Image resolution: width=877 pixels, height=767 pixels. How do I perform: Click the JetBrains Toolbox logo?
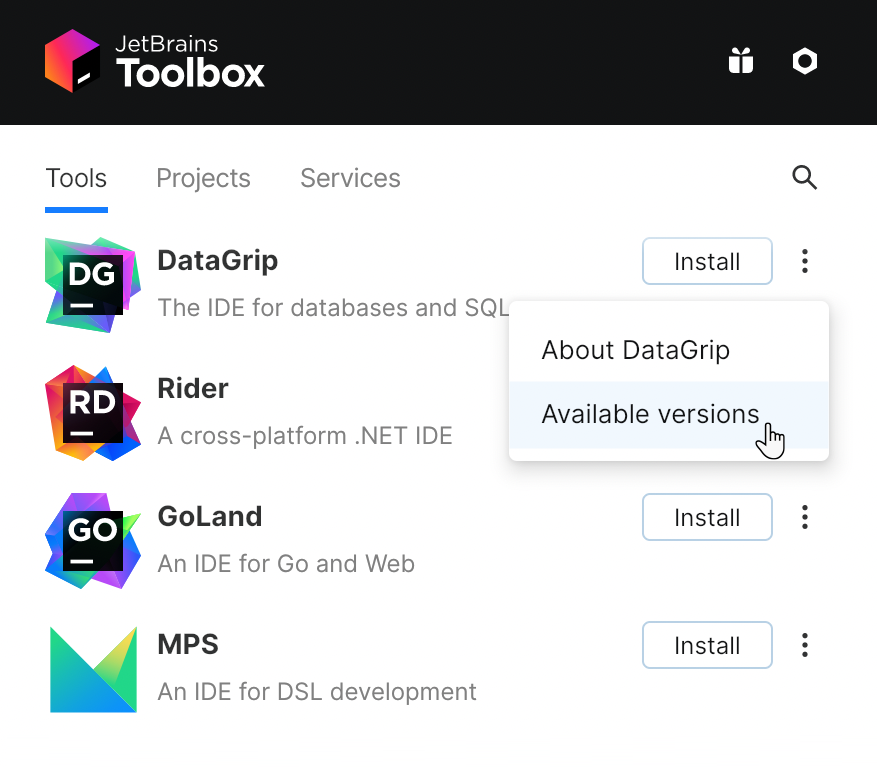click(x=154, y=61)
